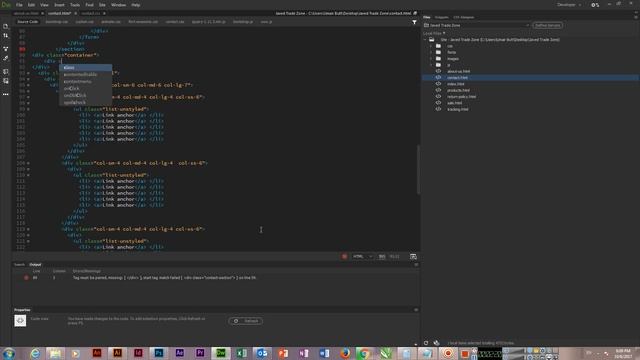The image size is (640, 360).
Task: Click the filter funnel icon above code
Action: point(414,22)
